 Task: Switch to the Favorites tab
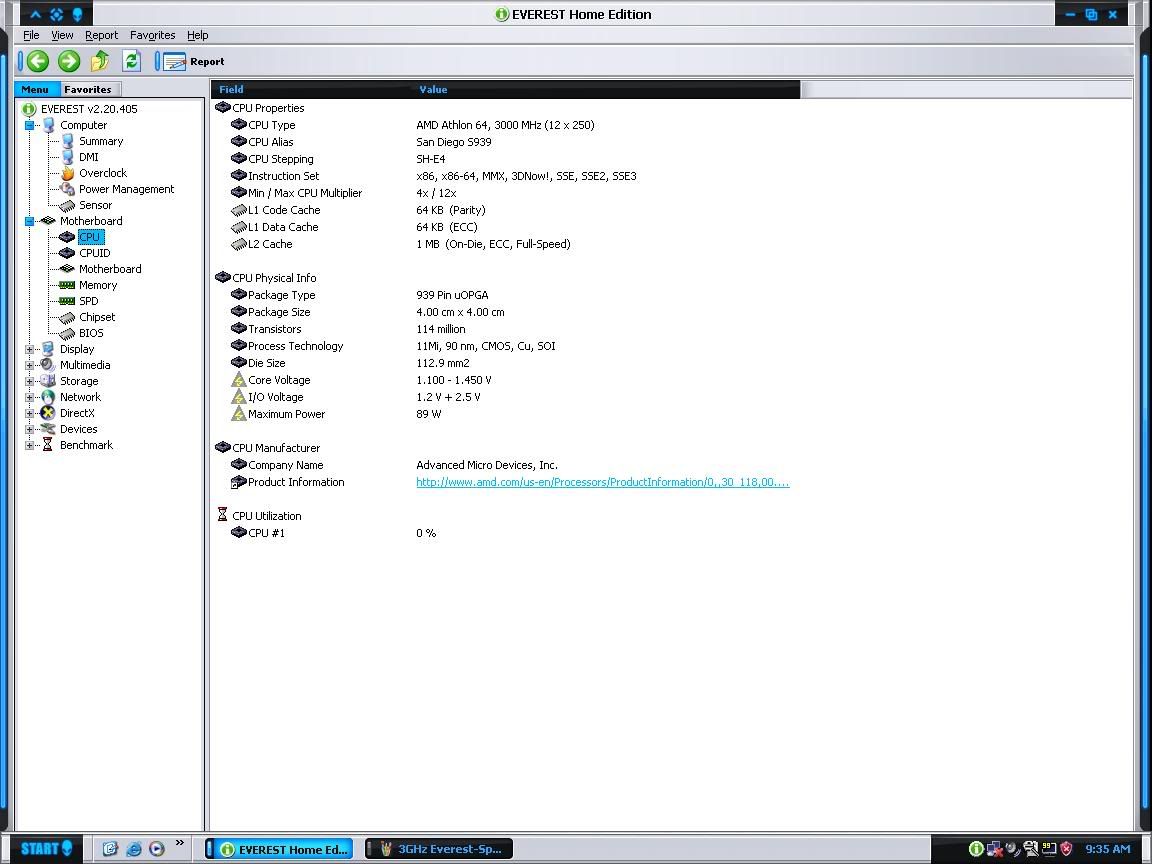[88, 89]
